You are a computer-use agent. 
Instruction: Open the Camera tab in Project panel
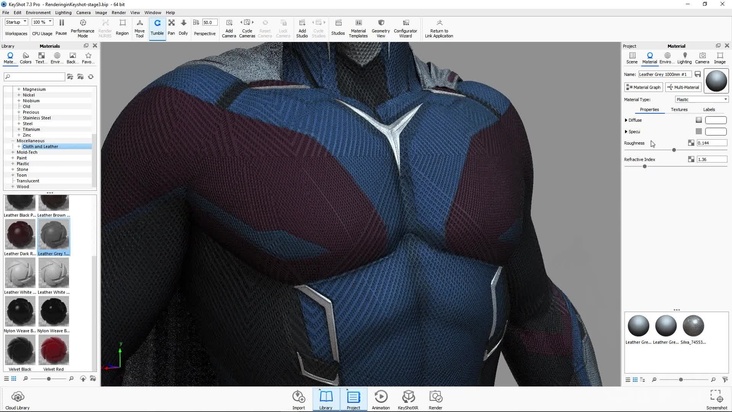click(702, 58)
